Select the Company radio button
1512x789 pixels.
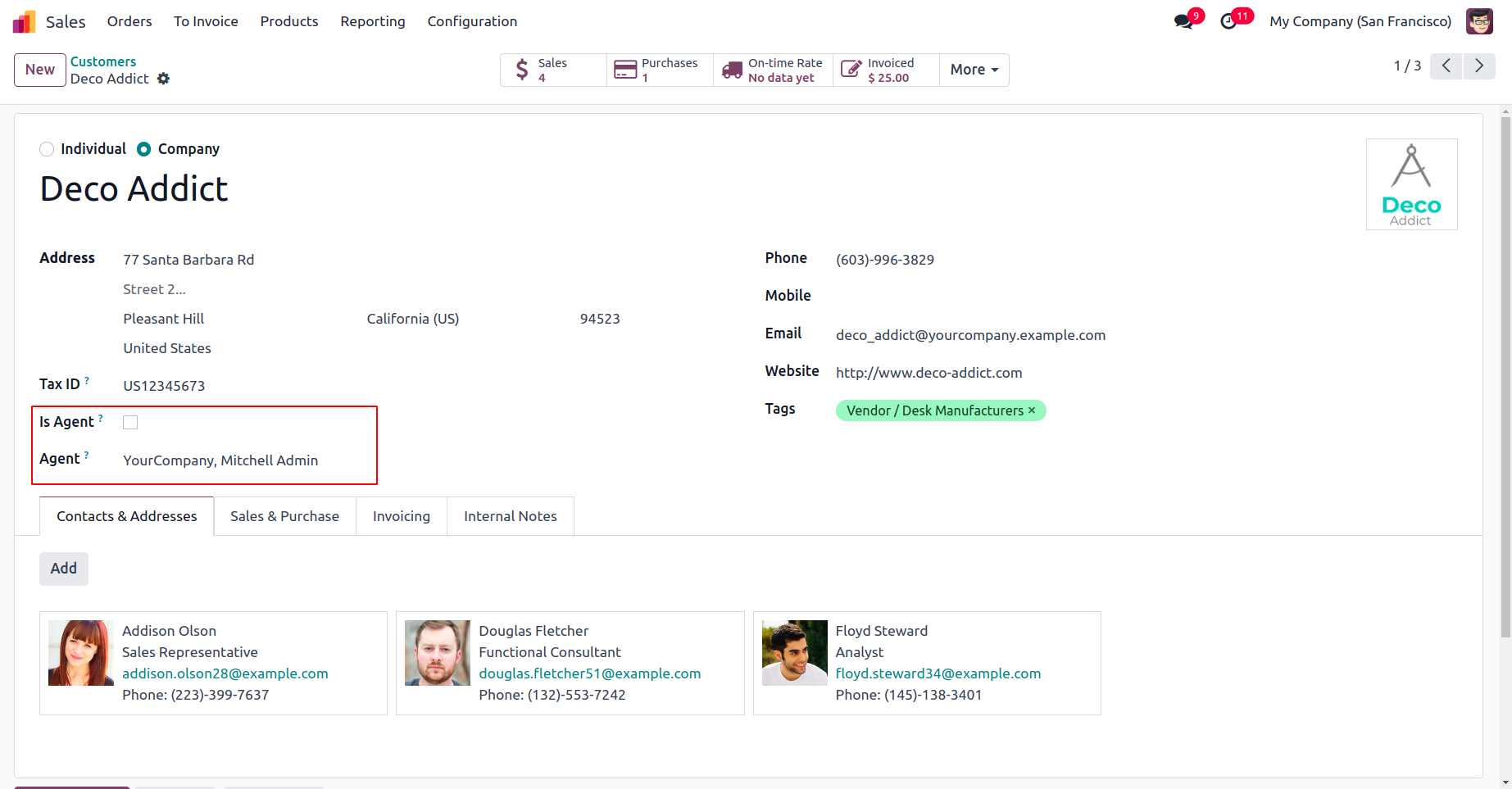coord(144,149)
